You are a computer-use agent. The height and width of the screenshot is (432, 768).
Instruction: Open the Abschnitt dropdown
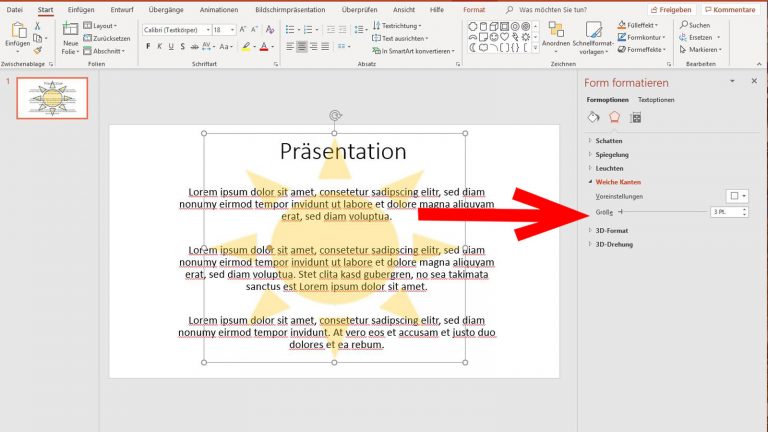(x=104, y=51)
